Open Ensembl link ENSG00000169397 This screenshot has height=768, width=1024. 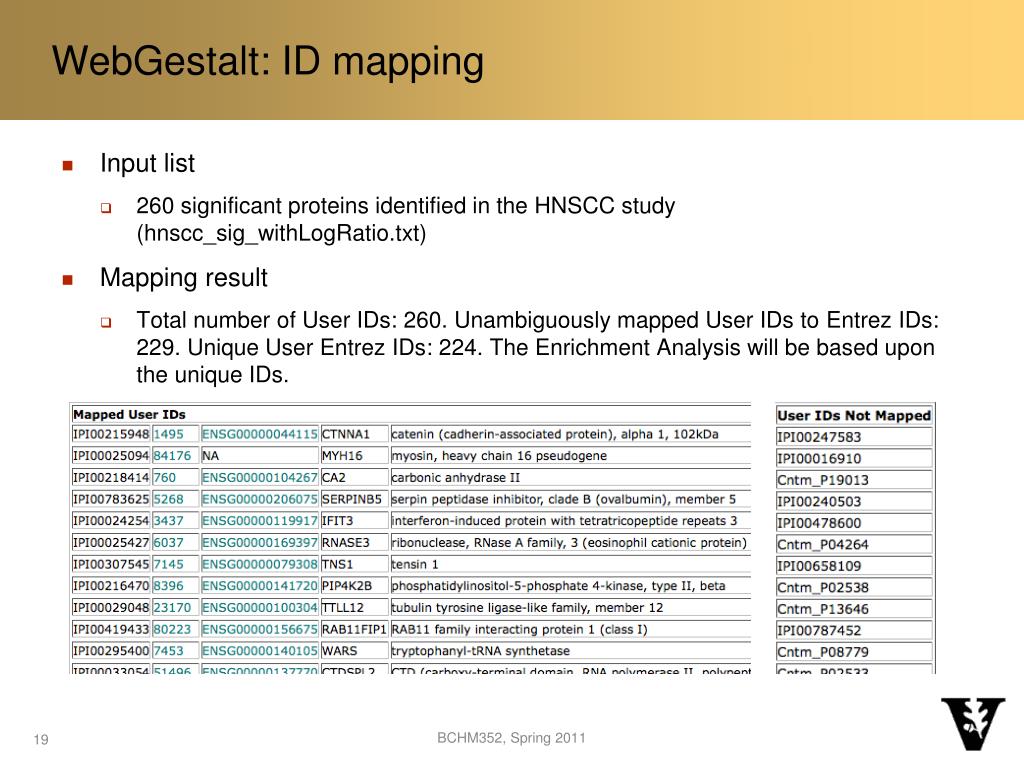pos(260,543)
